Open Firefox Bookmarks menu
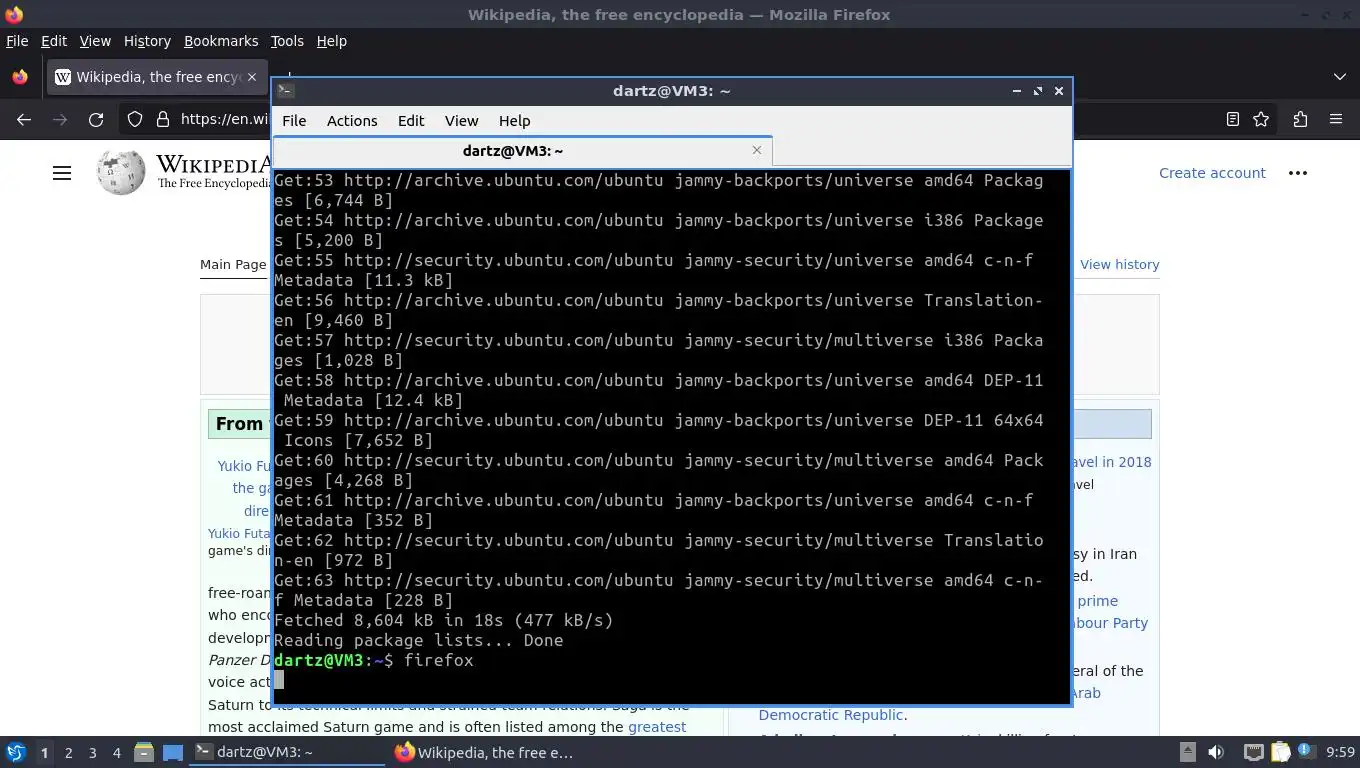 tap(221, 41)
